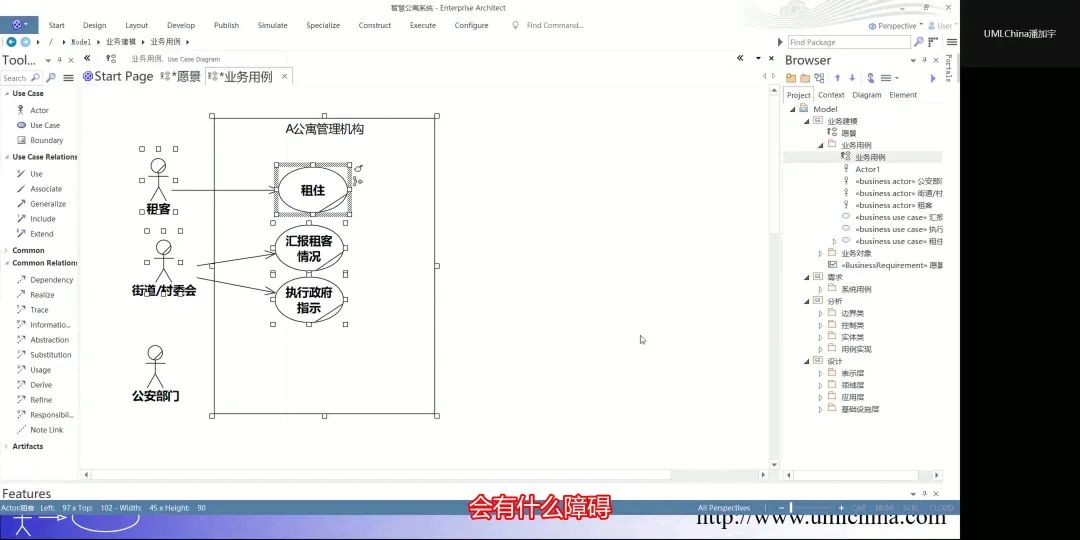The image size is (1080, 540).
Task: Switch to Browser Element tab
Action: click(903, 95)
